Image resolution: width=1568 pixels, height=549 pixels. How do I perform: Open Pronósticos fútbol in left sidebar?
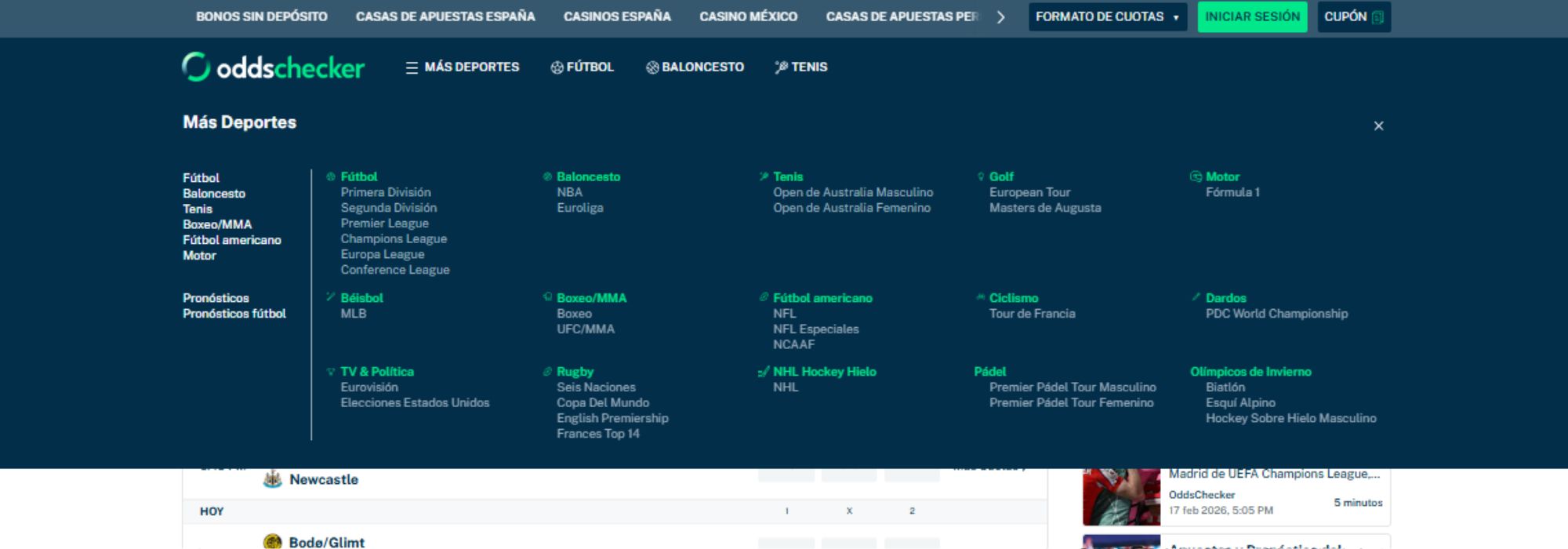tap(234, 314)
